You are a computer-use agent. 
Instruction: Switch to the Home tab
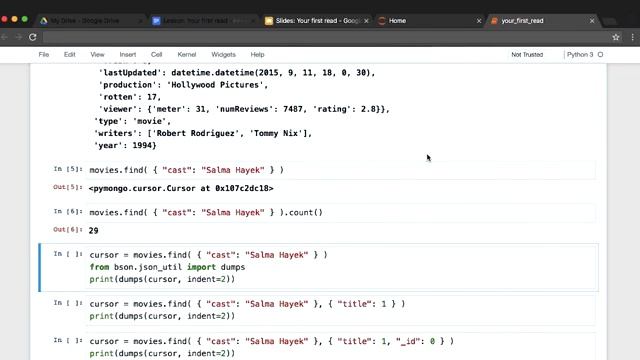click(x=429, y=20)
